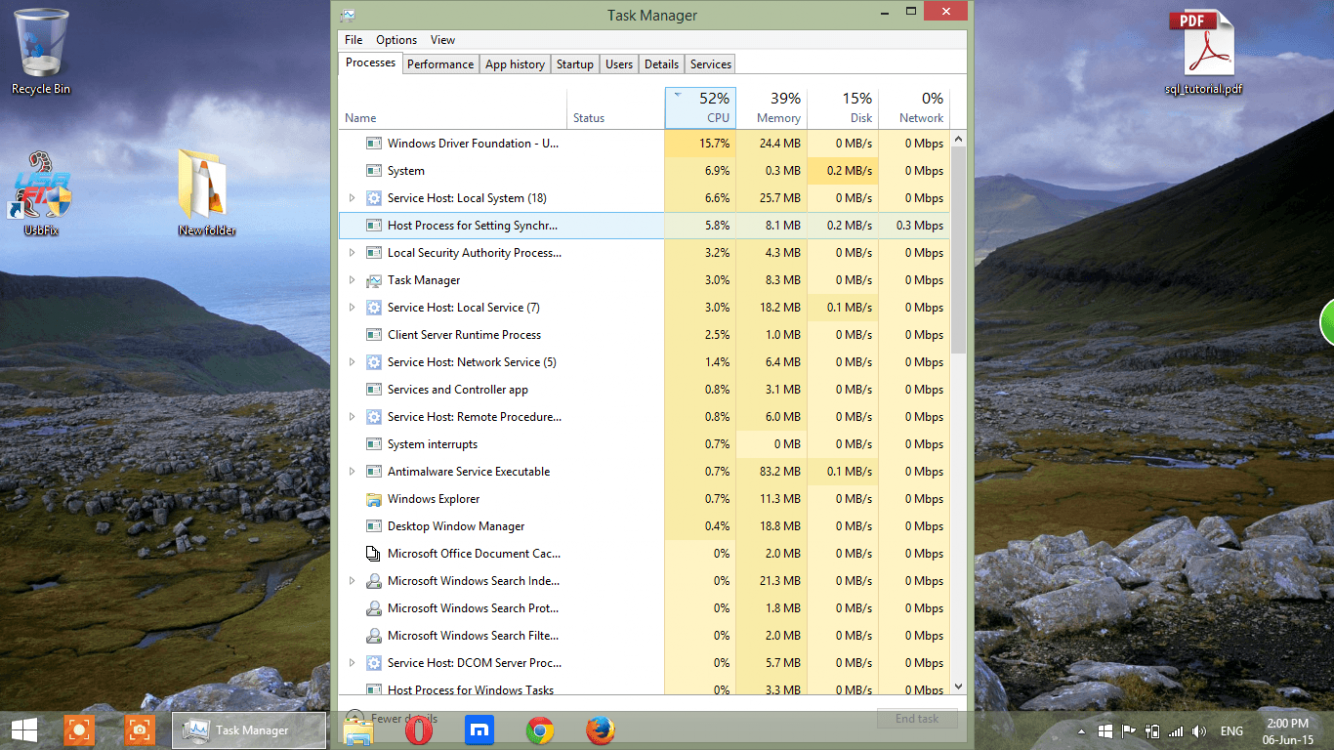
Task: Open the Recycle Bin desktop icon
Action: point(41,52)
